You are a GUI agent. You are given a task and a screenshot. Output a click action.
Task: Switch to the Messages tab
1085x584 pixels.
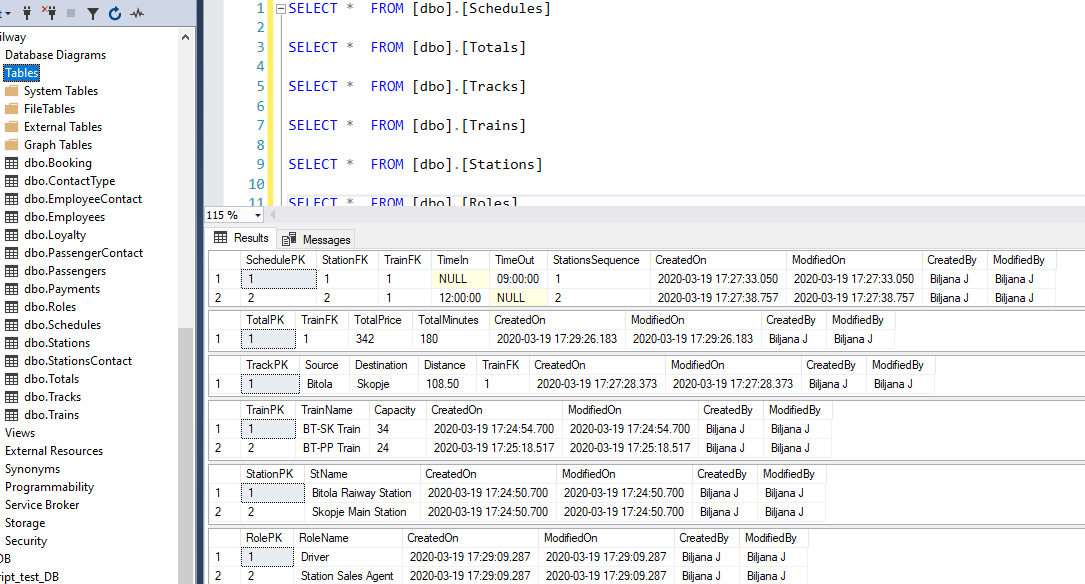[316, 239]
